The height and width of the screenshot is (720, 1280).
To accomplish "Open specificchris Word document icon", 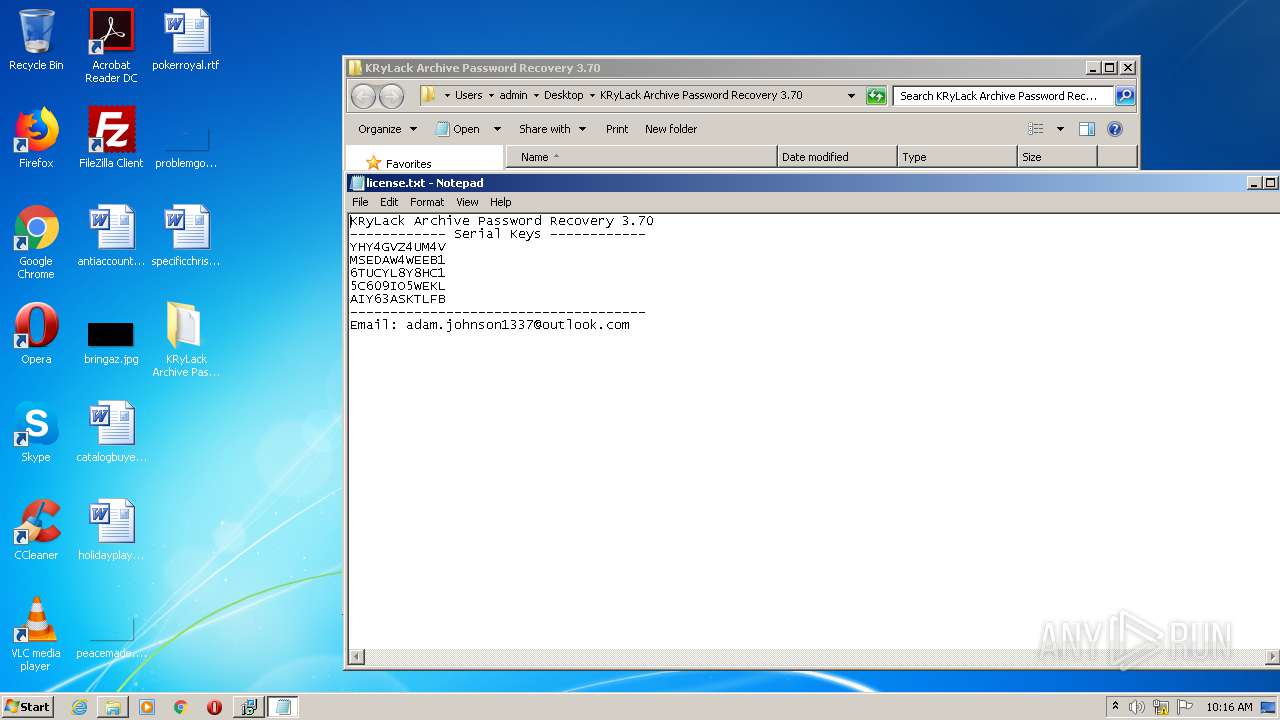I will point(186,236).
